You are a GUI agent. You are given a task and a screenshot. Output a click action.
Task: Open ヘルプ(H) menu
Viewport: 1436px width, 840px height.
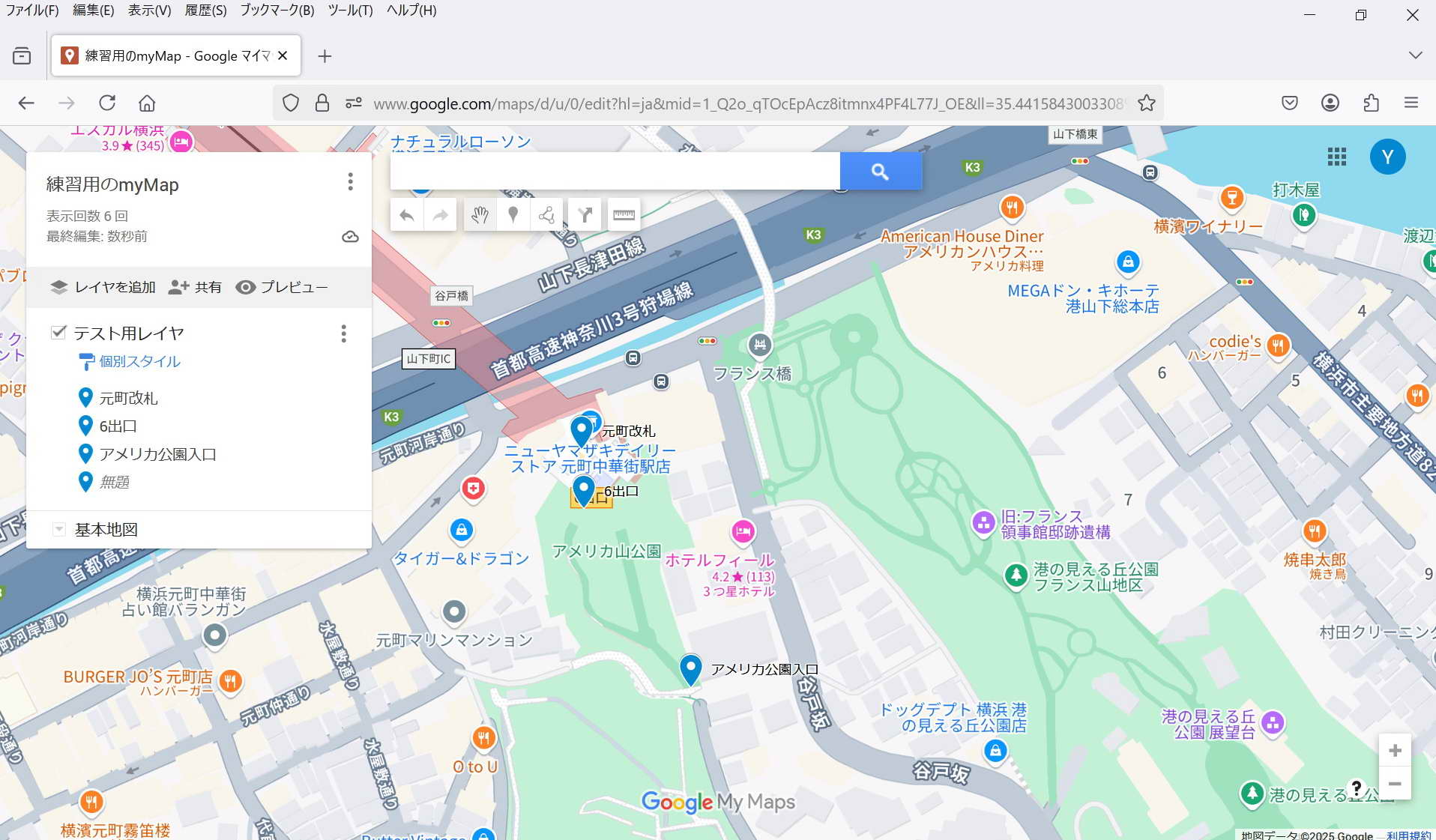[411, 10]
